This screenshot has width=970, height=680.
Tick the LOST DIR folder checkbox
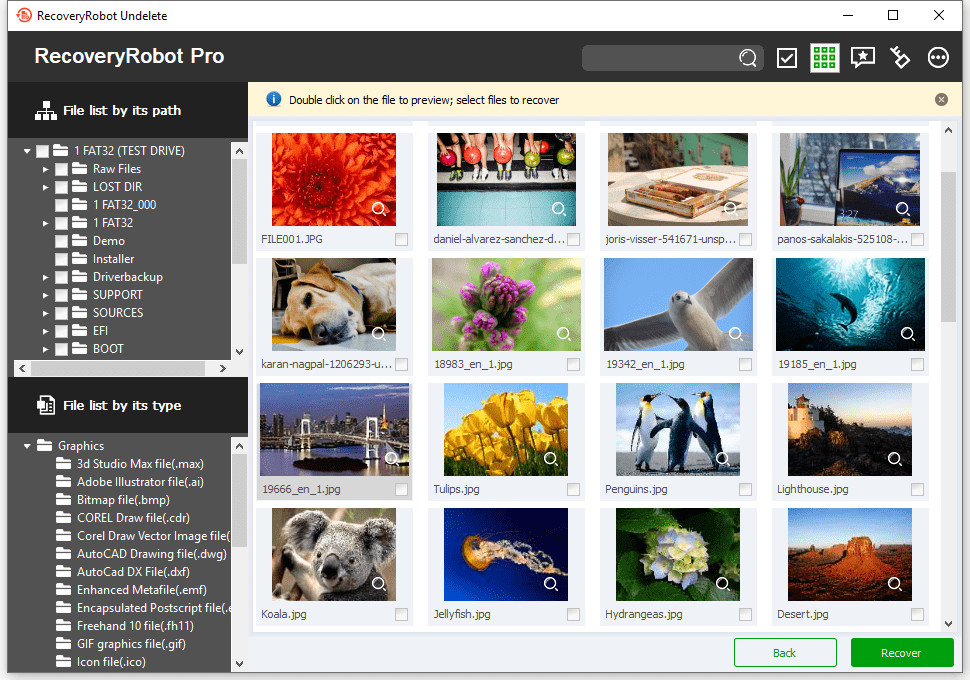pyautogui.click(x=61, y=187)
